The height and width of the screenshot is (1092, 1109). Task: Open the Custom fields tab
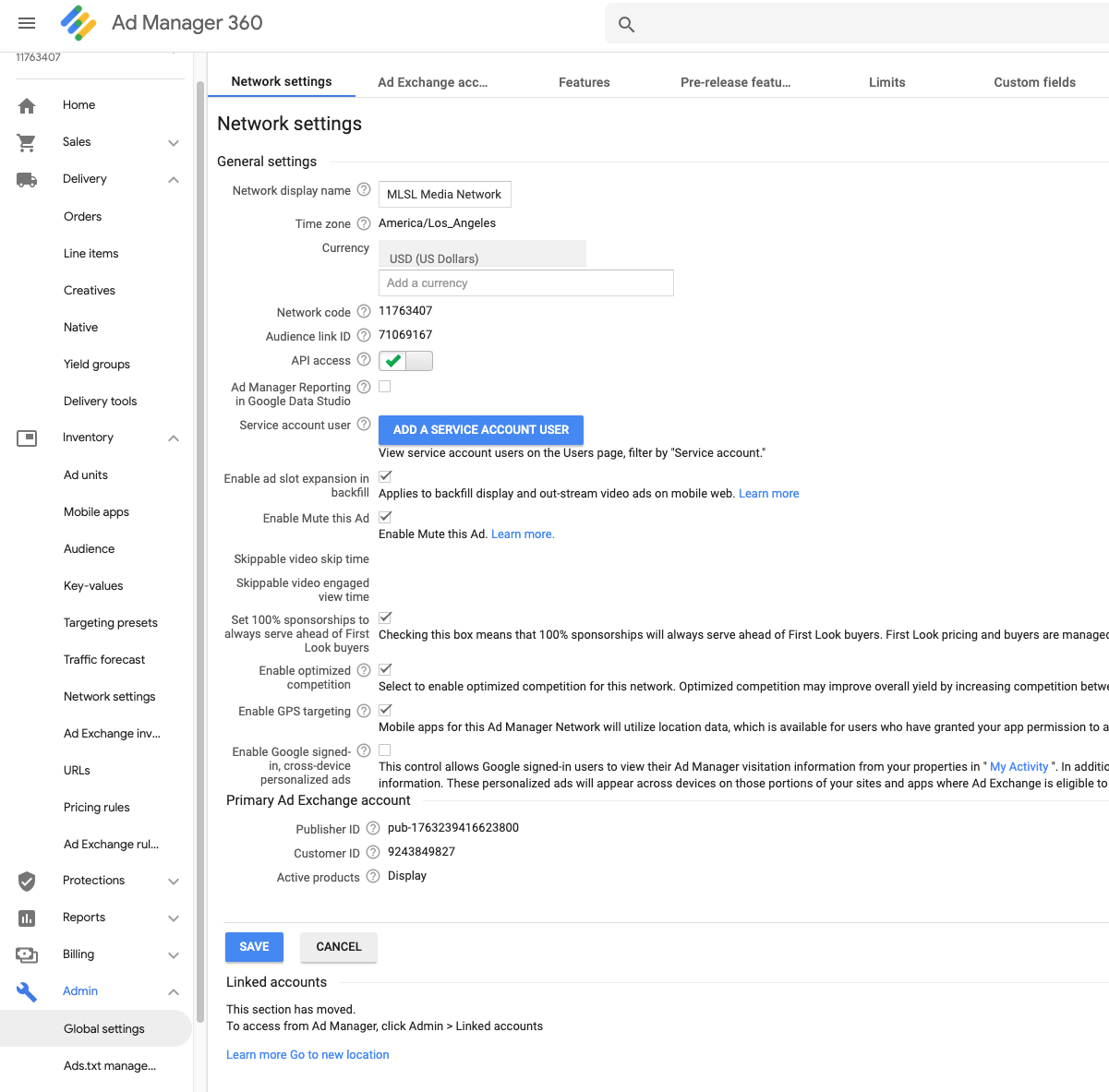[x=1034, y=82]
